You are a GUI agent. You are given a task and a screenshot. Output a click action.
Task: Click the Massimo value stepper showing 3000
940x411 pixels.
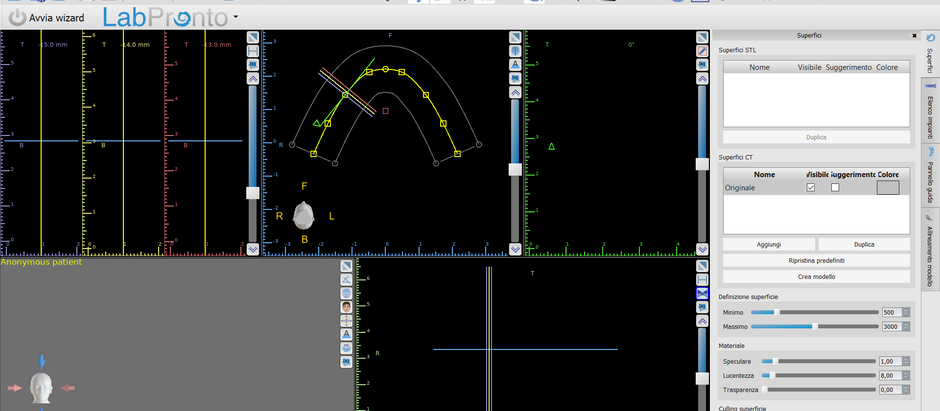(x=906, y=327)
